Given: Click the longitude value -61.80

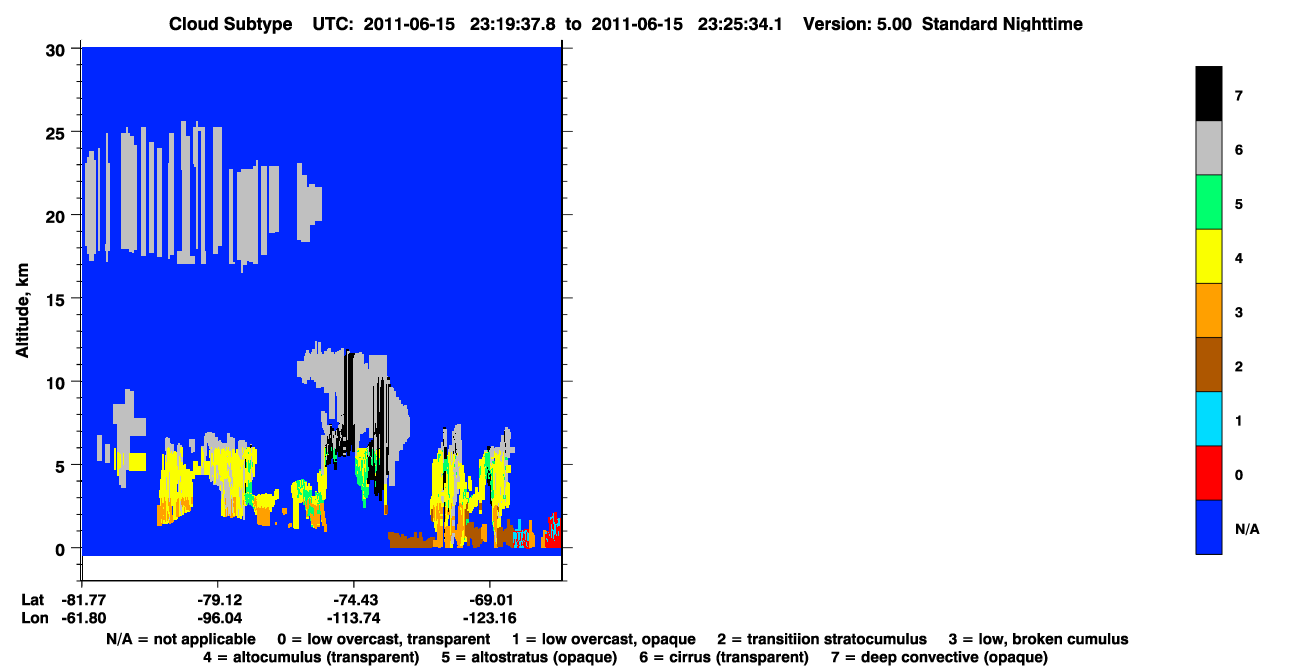Looking at the screenshot, I should (82, 618).
